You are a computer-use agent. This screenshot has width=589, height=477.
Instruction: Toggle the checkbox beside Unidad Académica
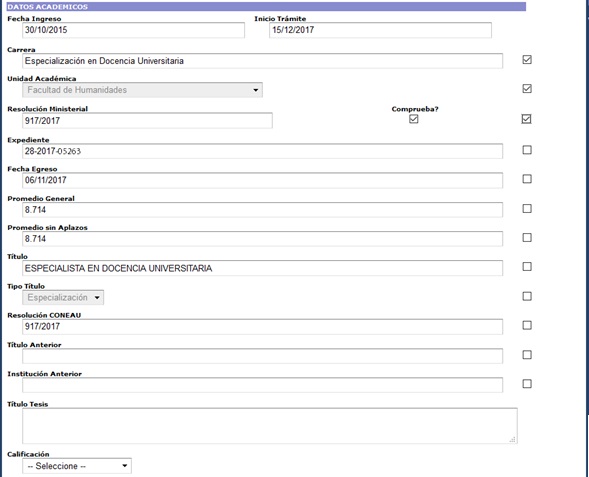(x=527, y=89)
